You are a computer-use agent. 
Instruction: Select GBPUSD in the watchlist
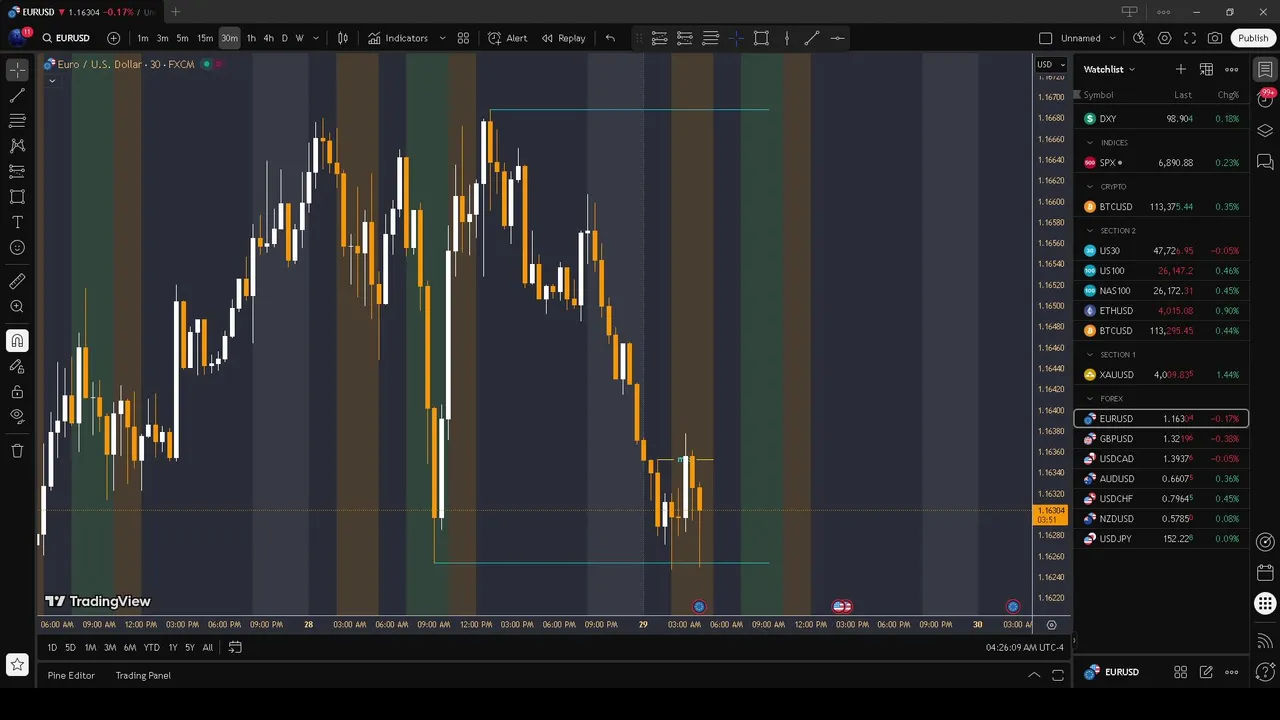click(x=1161, y=439)
